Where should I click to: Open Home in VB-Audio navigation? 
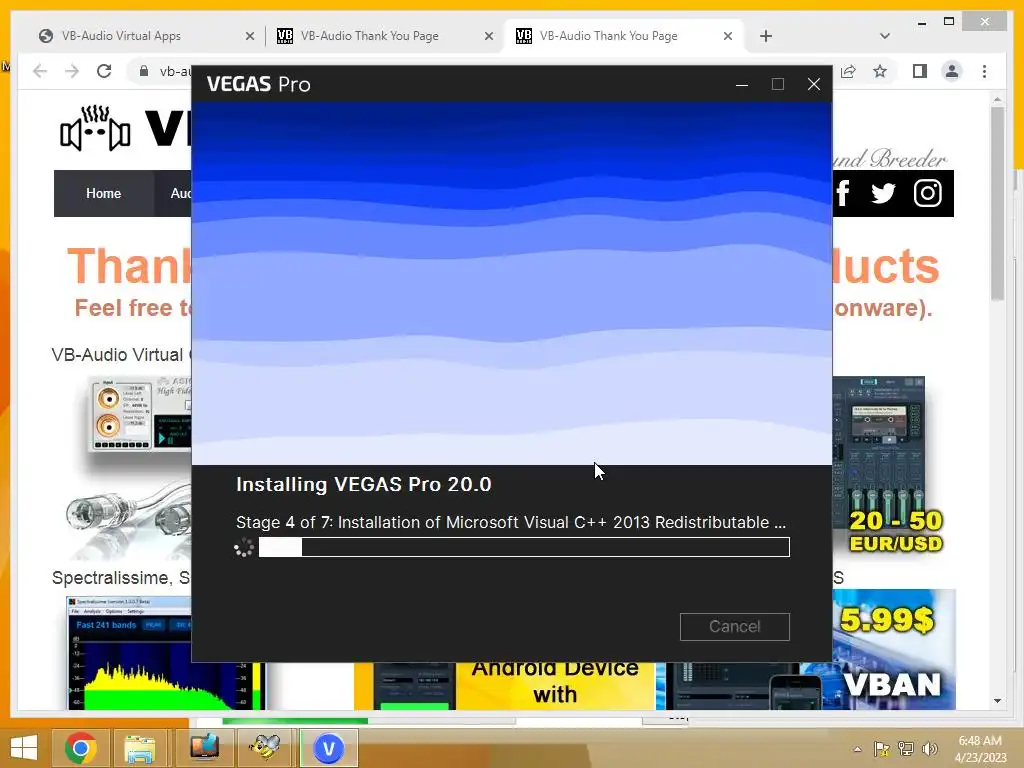(x=103, y=193)
